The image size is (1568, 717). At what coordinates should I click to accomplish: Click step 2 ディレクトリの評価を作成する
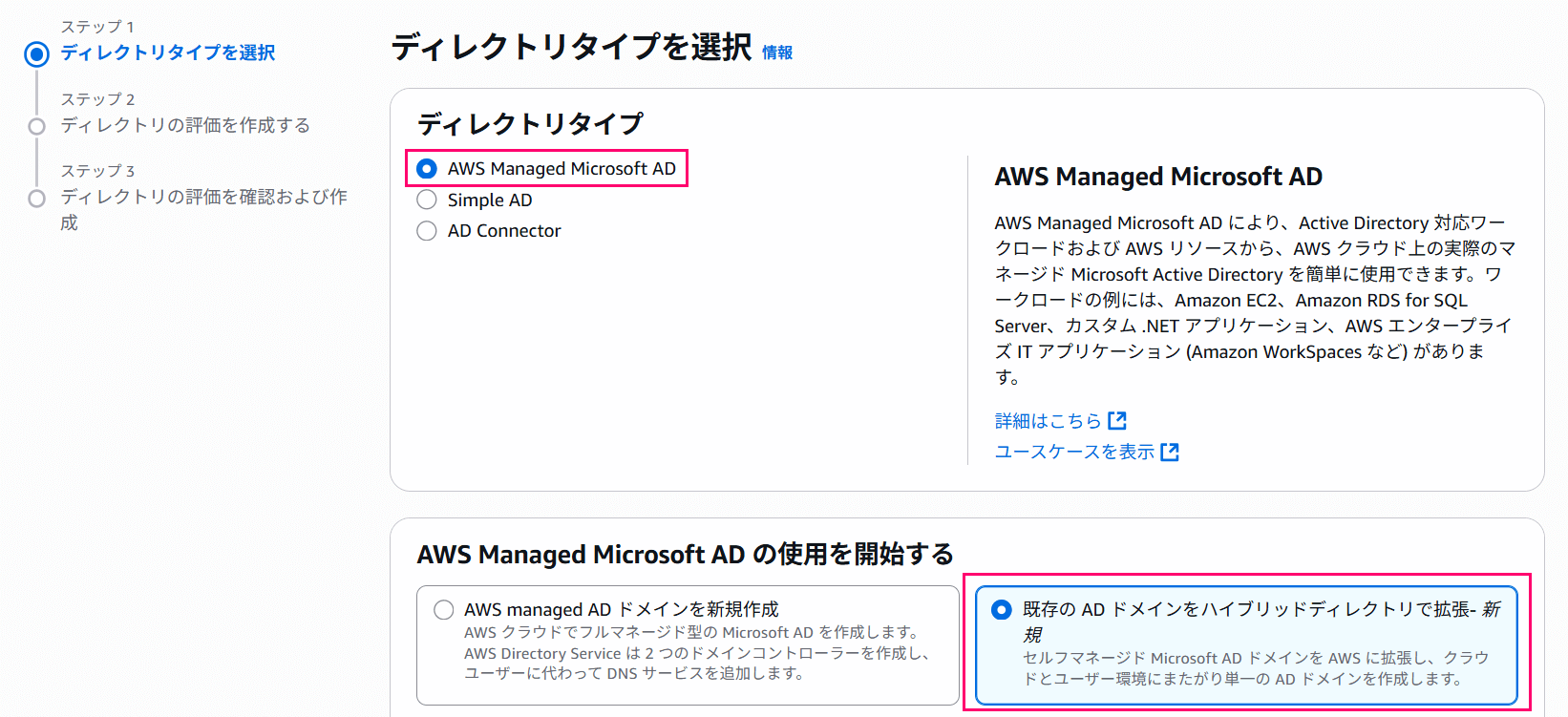(x=185, y=125)
